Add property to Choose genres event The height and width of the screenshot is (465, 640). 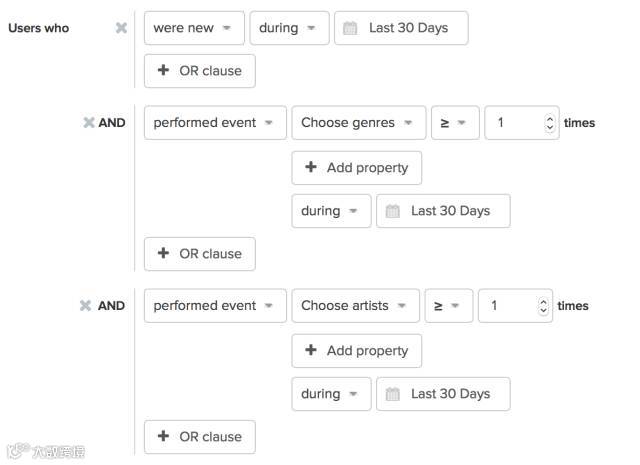(357, 168)
